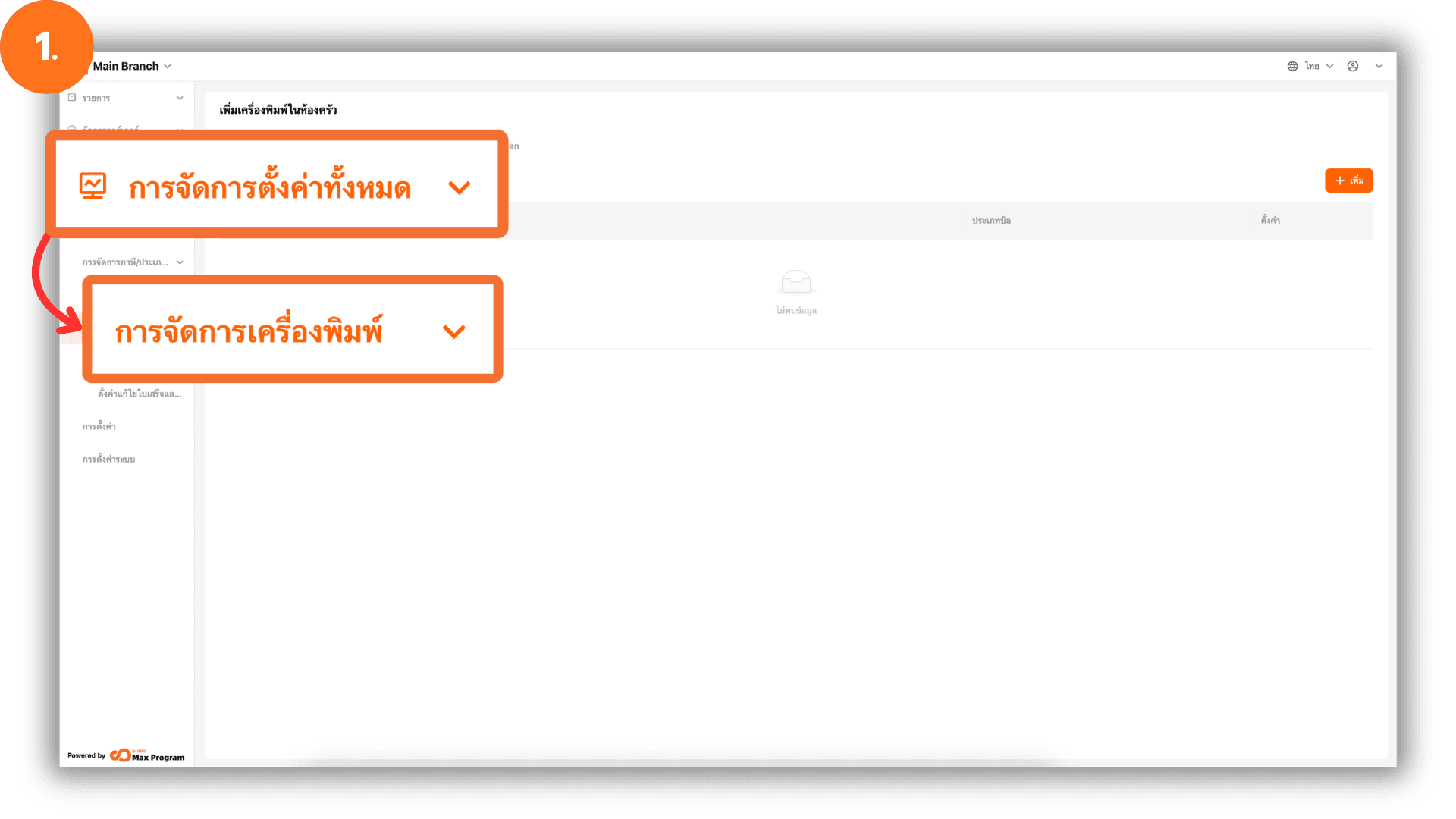Select ตั้งค่าแก้ไขใบเสร็จแล... submenu item

click(x=140, y=394)
